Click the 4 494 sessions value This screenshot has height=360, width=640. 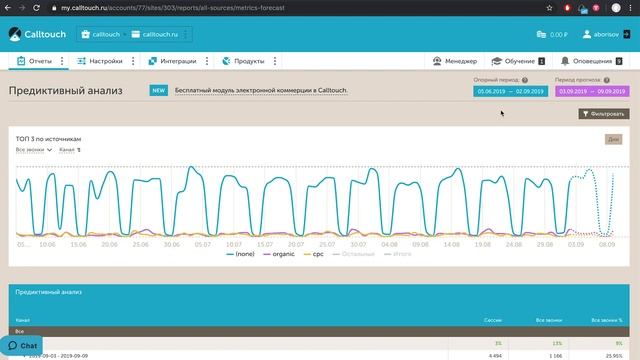(495, 356)
